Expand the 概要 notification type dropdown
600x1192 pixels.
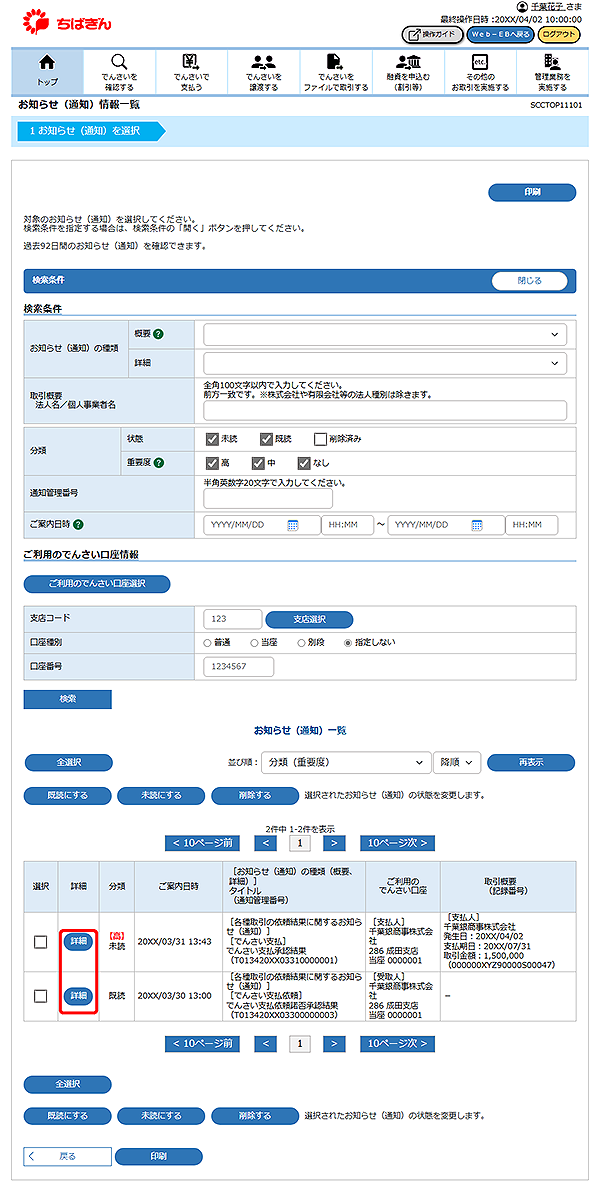point(385,334)
